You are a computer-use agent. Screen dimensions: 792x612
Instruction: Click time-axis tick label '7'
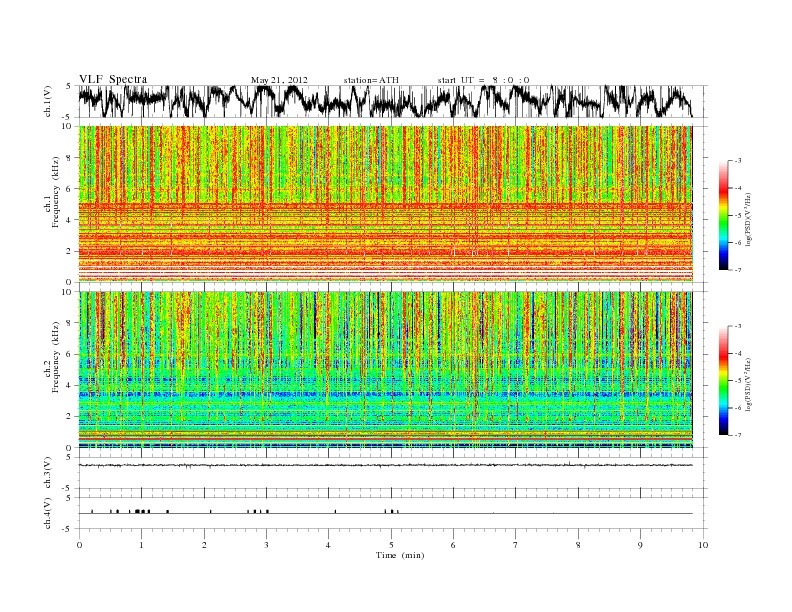[x=516, y=545]
